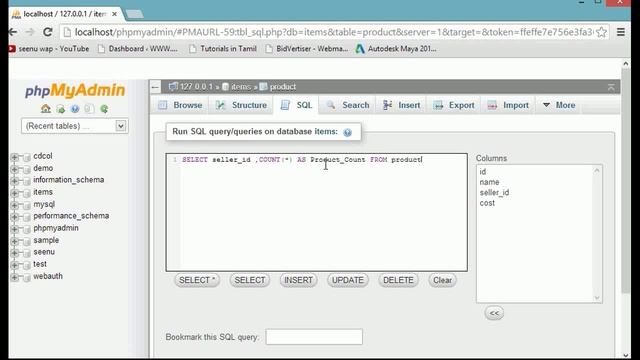Go back in the browser
Viewport: 640px width, 360px height.
coord(13,32)
